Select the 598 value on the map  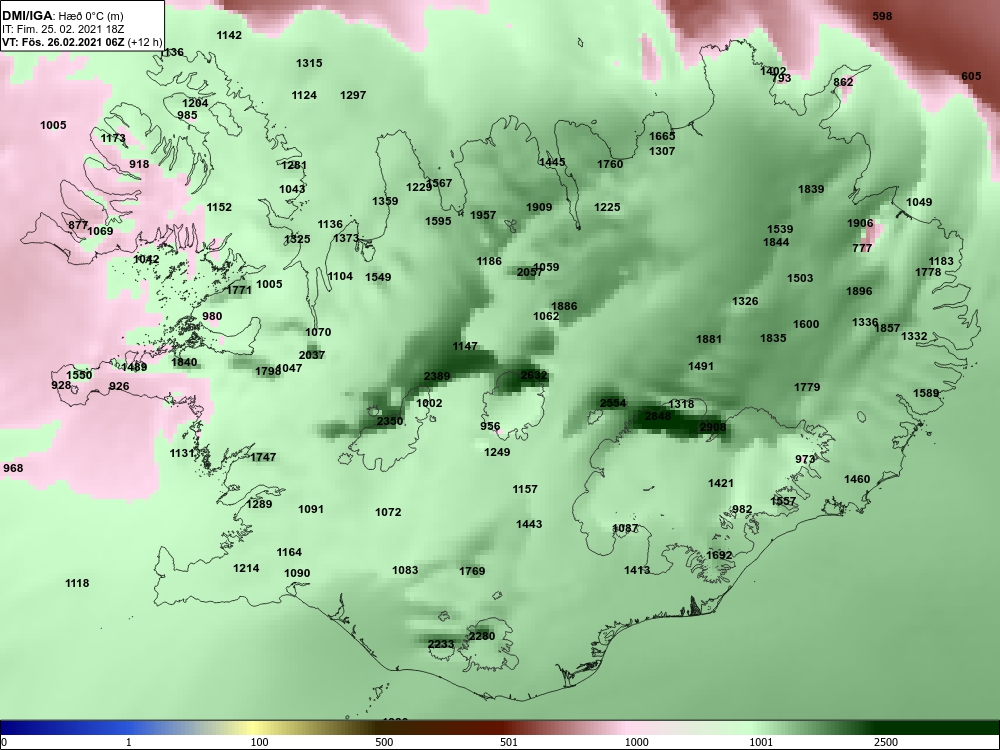click(882, 17)
